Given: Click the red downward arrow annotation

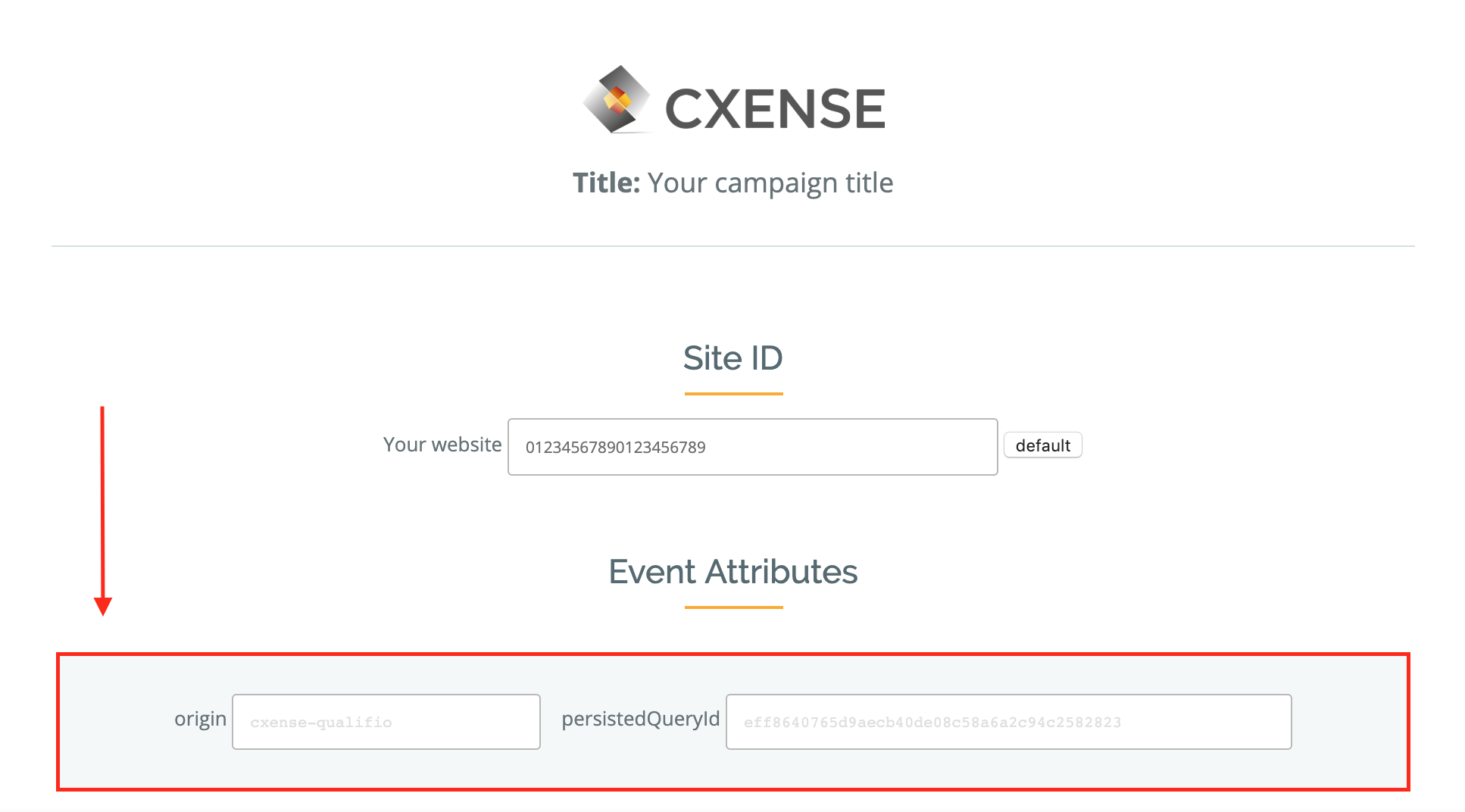Looking at the screenshot, I should point(103,511).
